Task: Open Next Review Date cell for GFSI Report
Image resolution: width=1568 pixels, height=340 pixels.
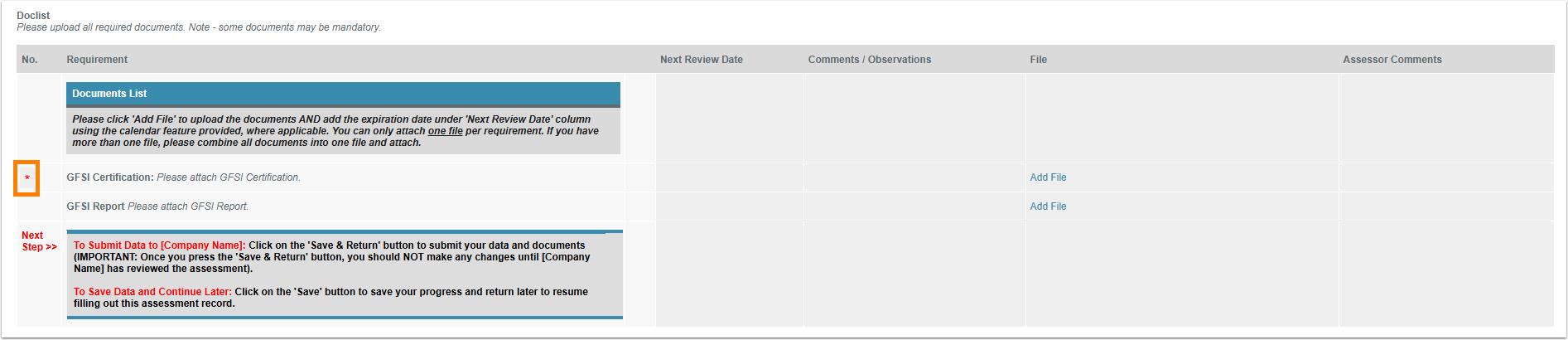Action: tap(729, 206)
